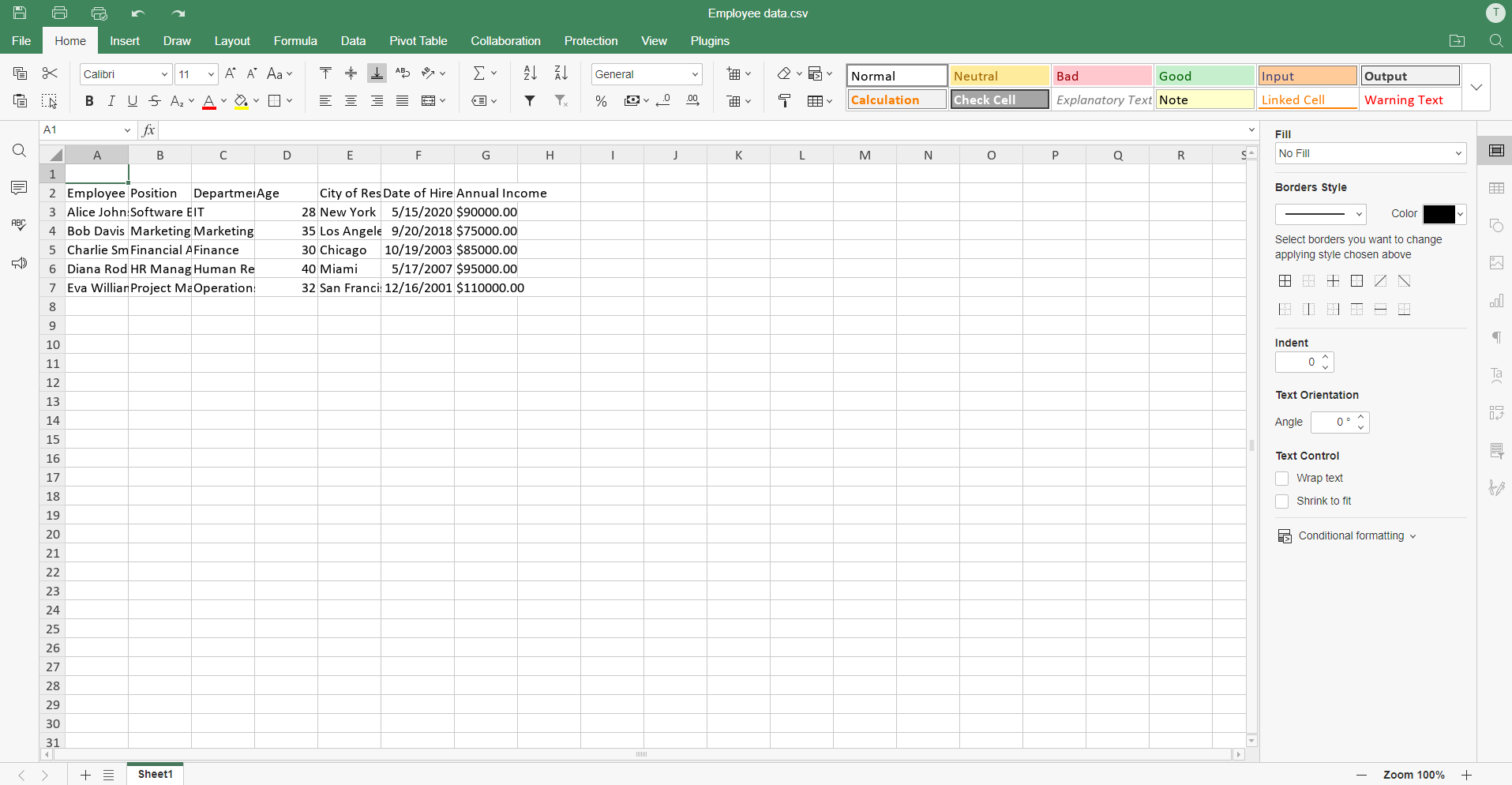Open the Comments icon in left sidebar
Viewport: 1512px width, 785px height.
[19, 187]
